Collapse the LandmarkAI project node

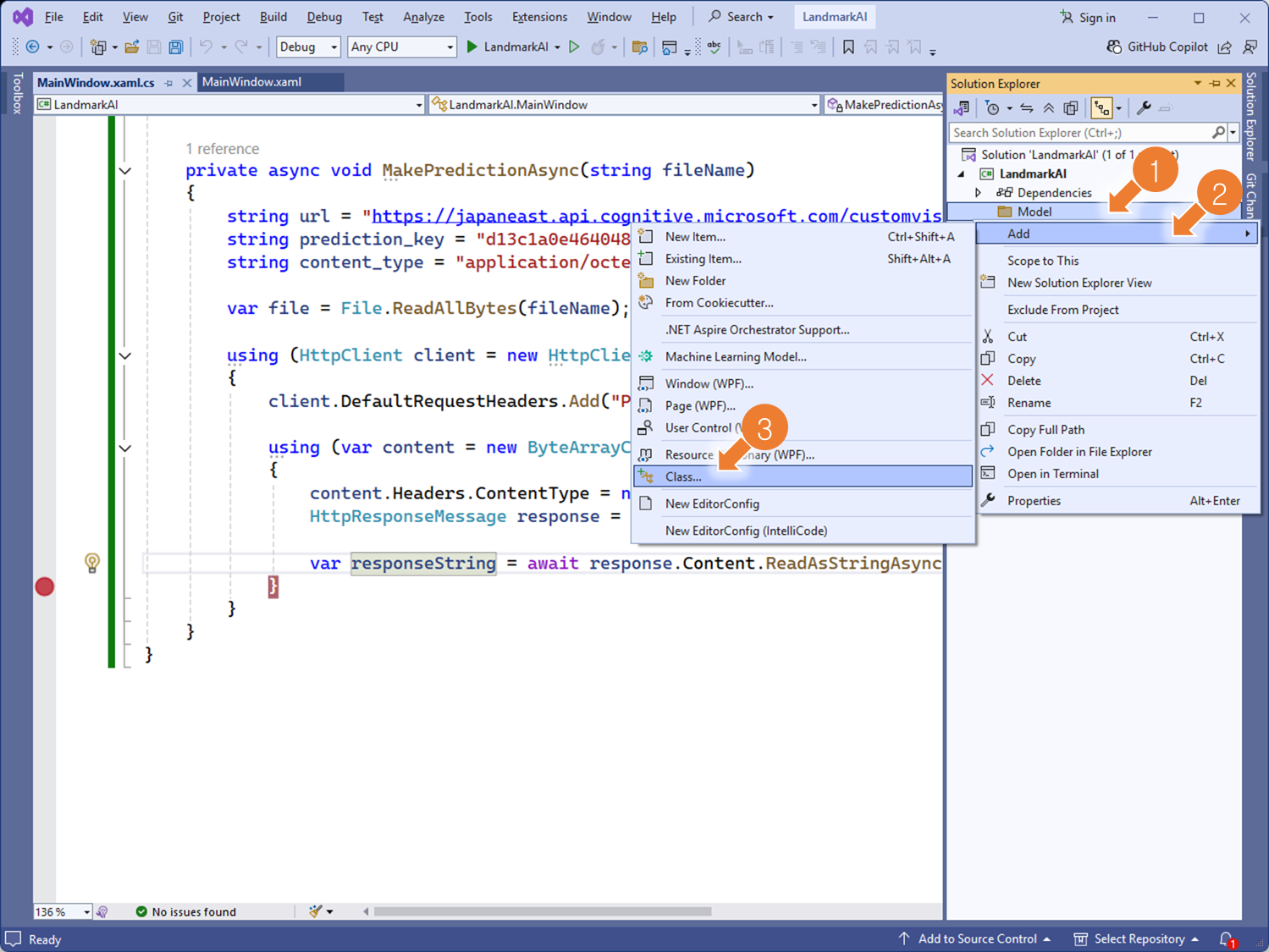(962, 174)
